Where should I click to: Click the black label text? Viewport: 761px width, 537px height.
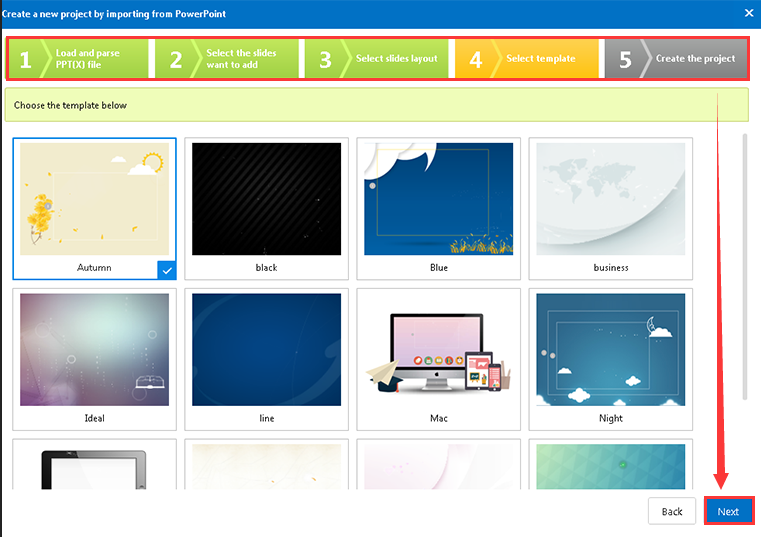point(266,268)
